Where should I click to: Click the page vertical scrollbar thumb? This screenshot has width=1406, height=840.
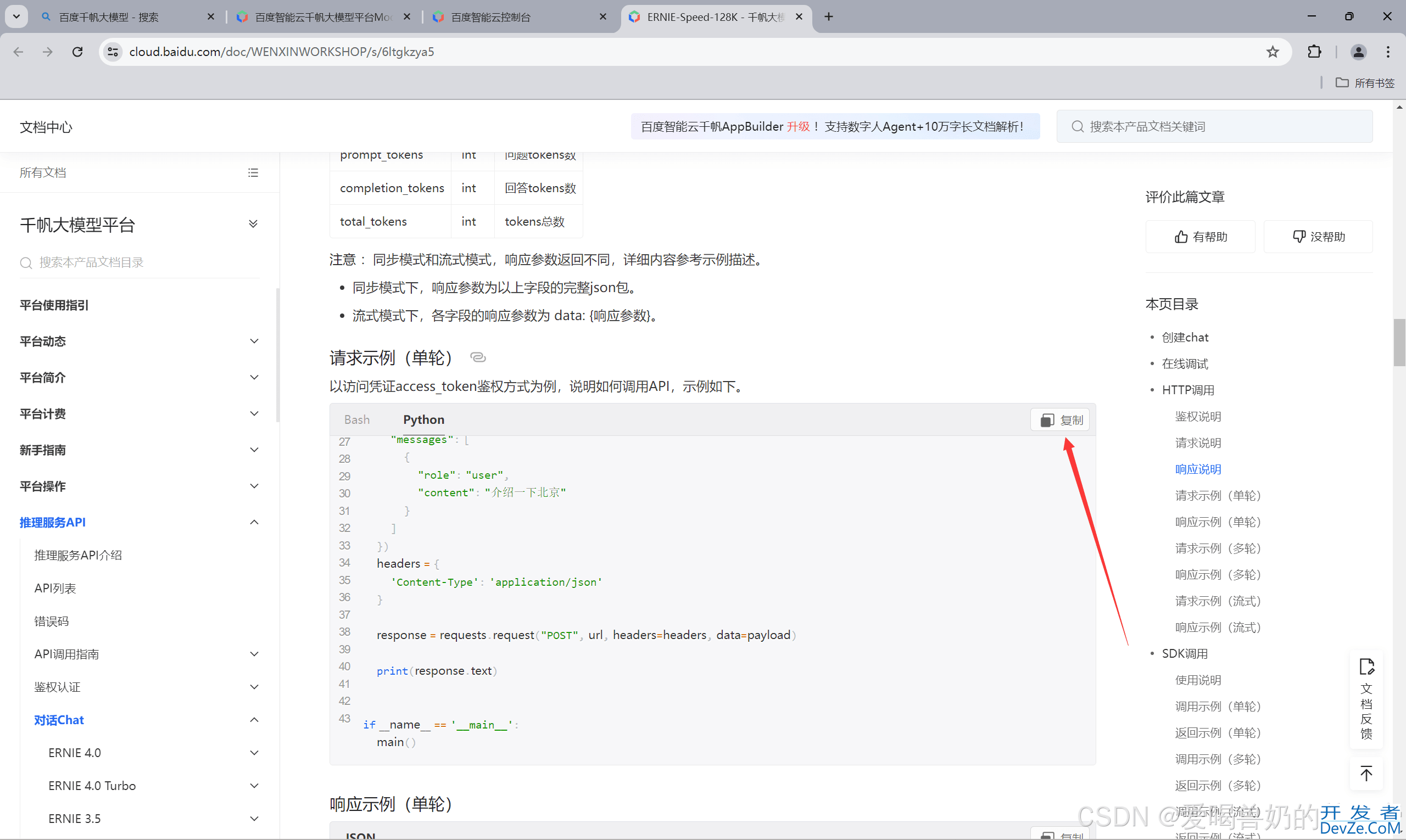point(1399,343)
